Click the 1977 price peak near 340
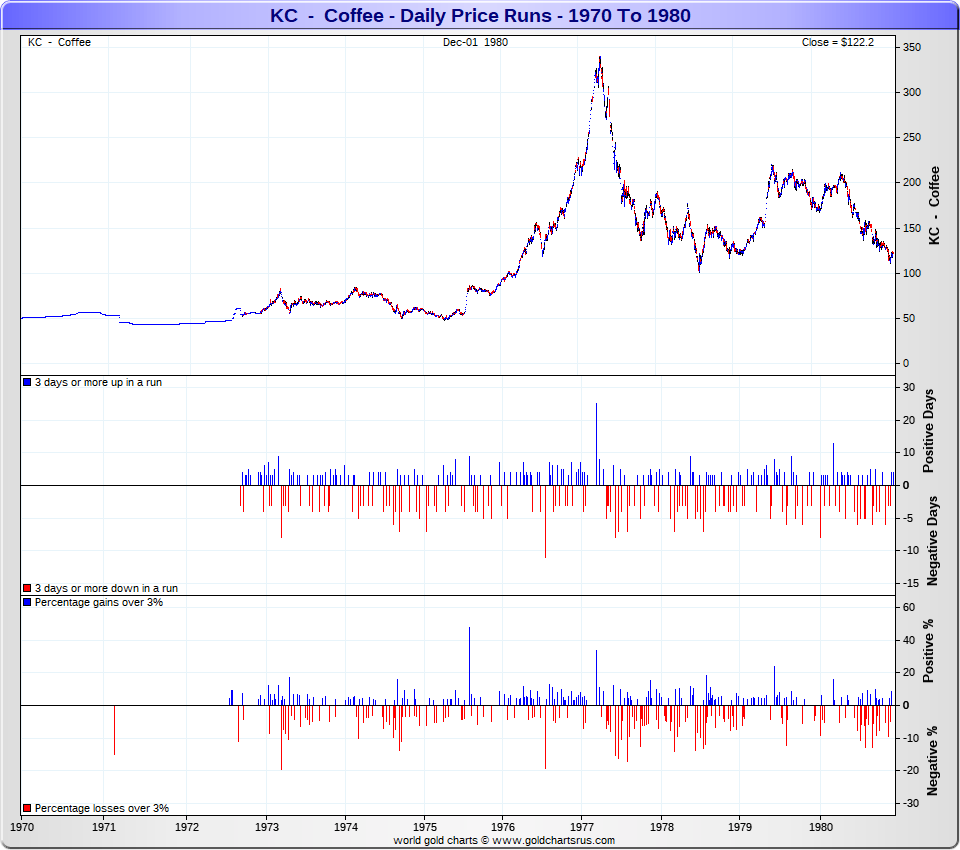This screenshot has width=960, height=850. (600, 59)
